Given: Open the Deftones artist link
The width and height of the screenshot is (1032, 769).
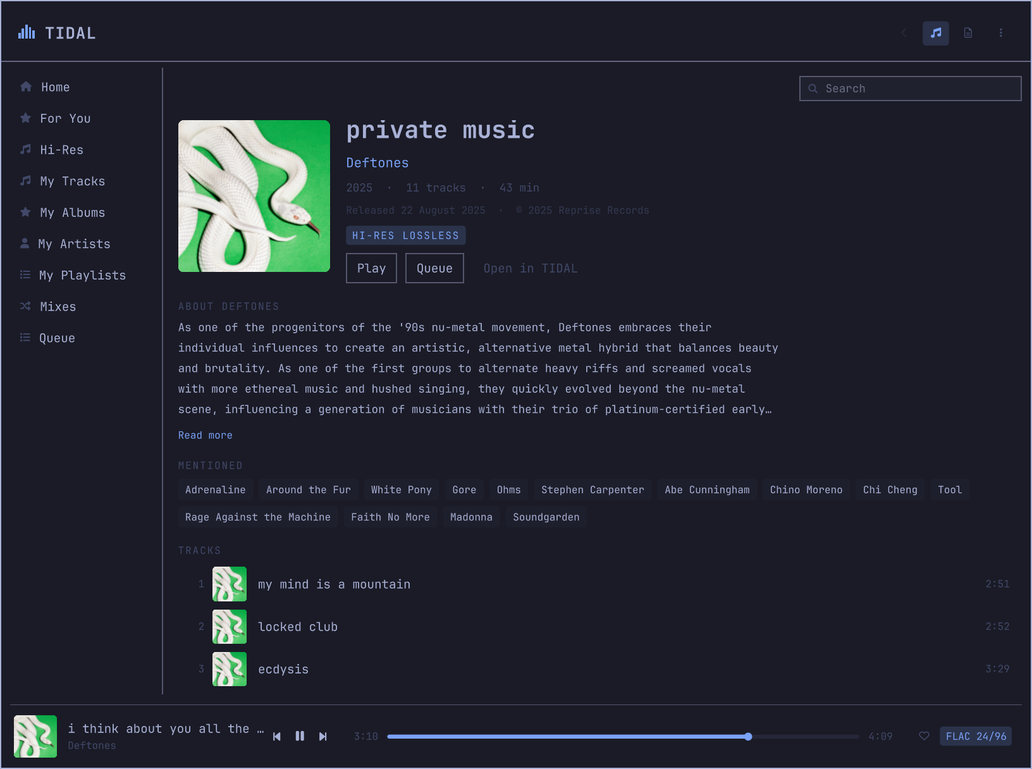Looking at the screenshot, I should click(377, 163).
